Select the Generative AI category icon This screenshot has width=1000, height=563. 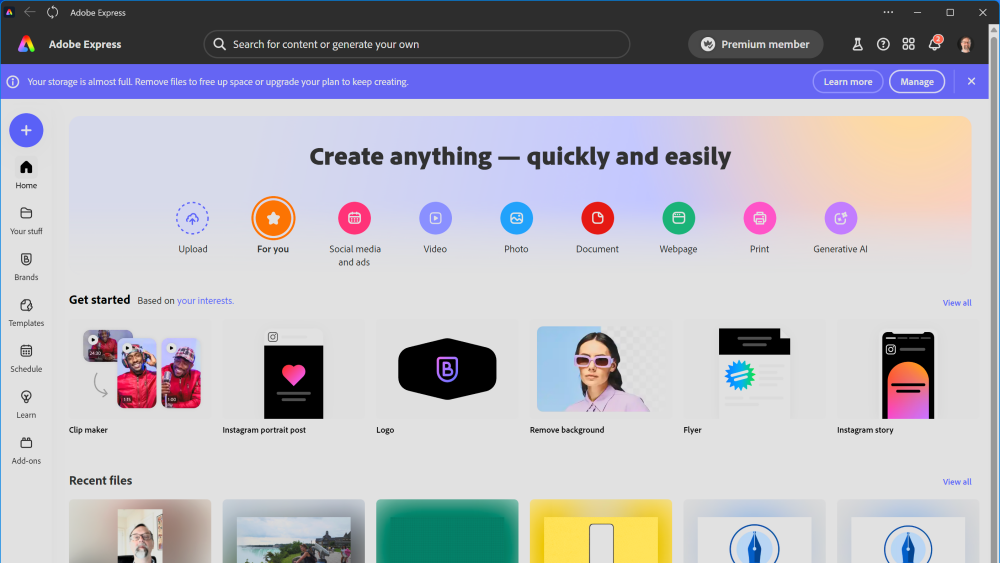(x=840, y=218)
